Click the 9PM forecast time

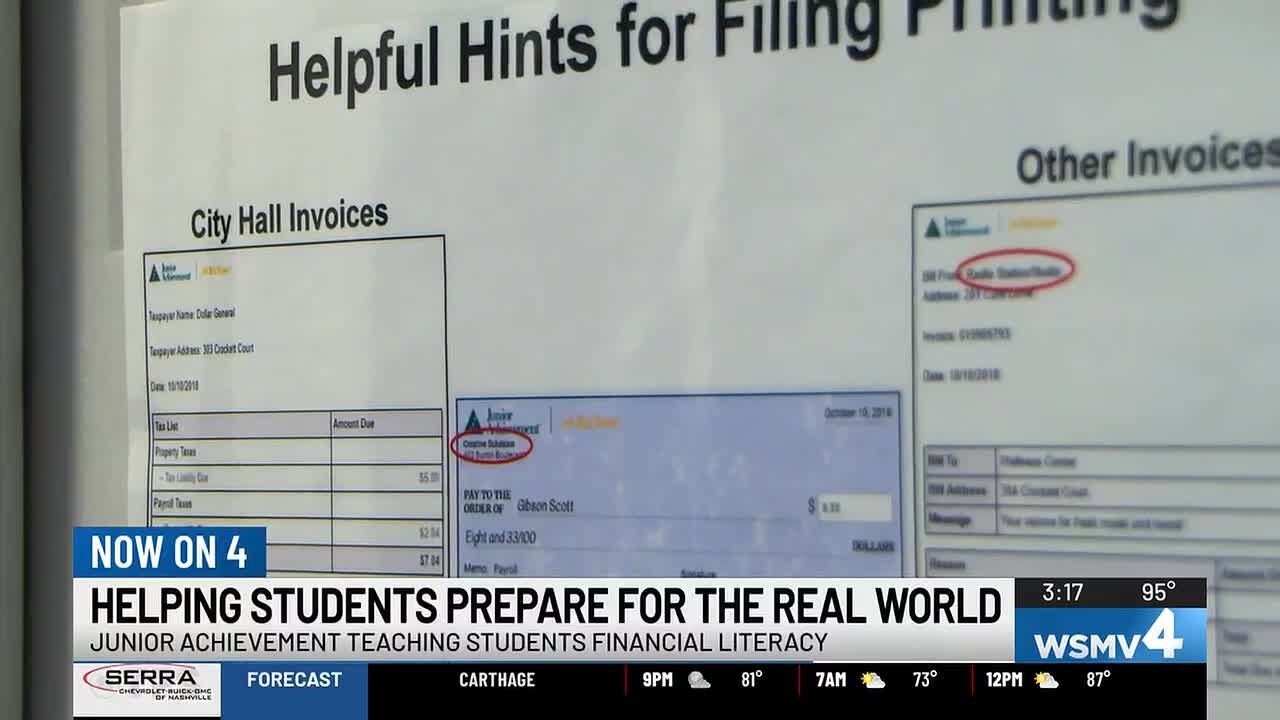pyautogui.click(x=657, y=680)
